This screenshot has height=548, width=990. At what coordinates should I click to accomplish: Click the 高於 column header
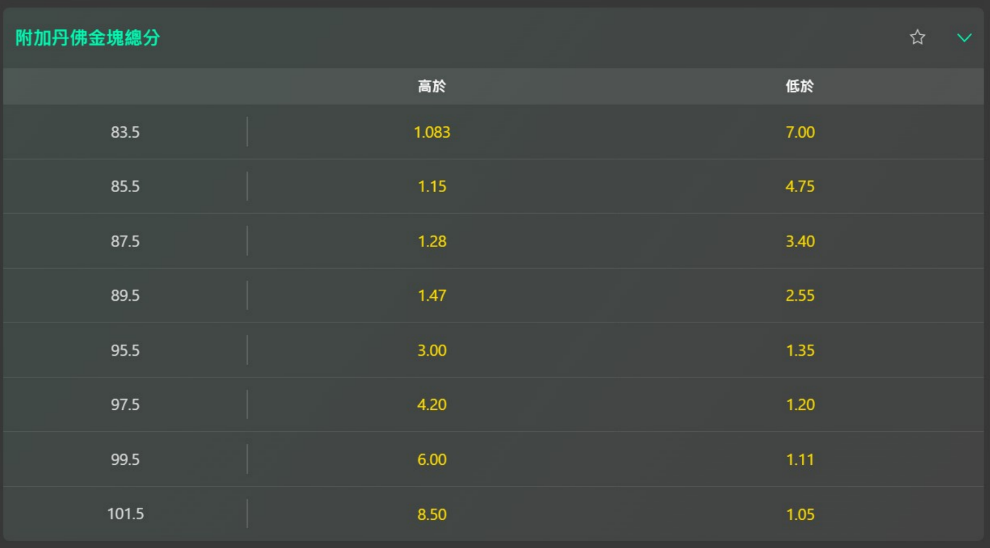click(432, 87)
